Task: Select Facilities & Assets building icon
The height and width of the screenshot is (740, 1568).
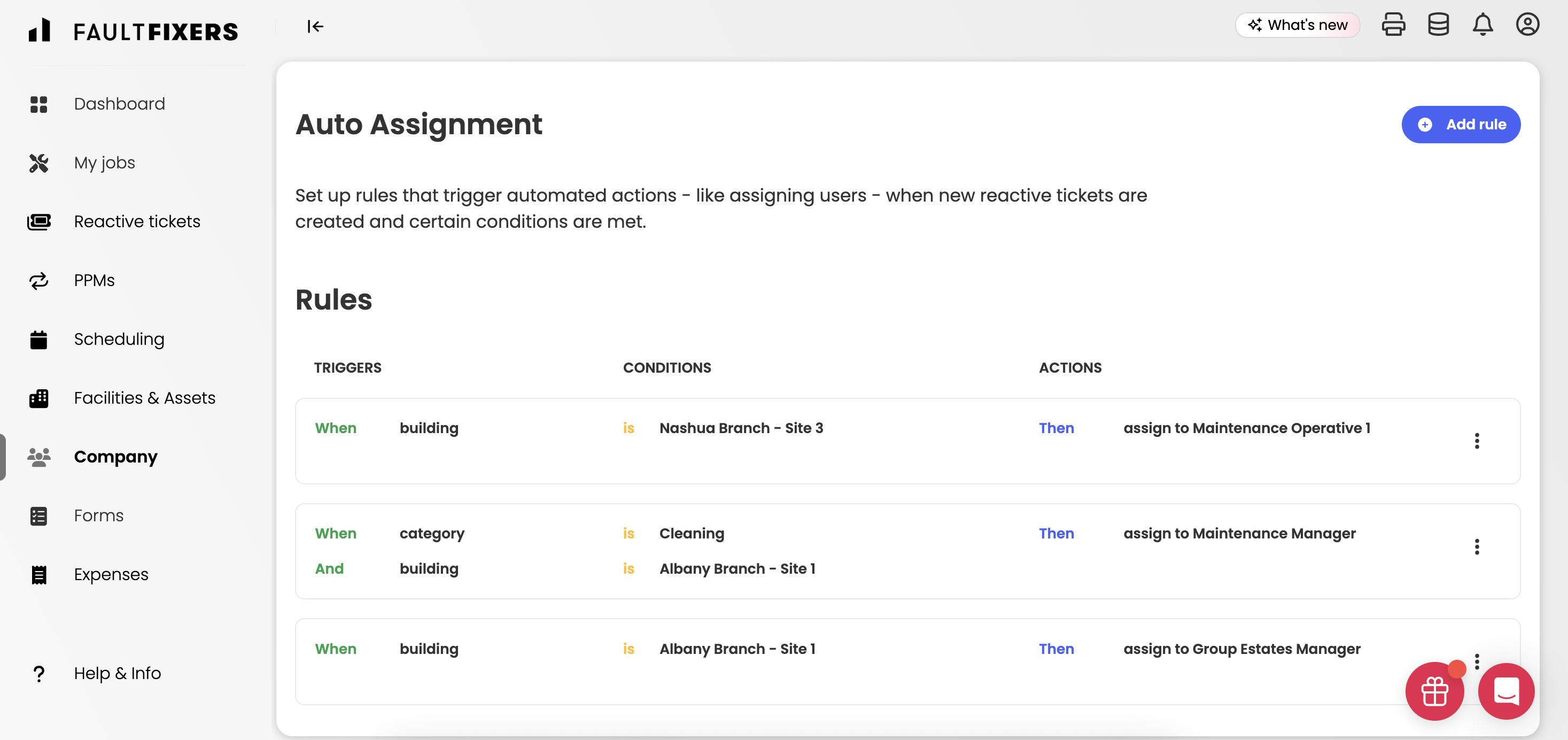Action: coord(38,398)
